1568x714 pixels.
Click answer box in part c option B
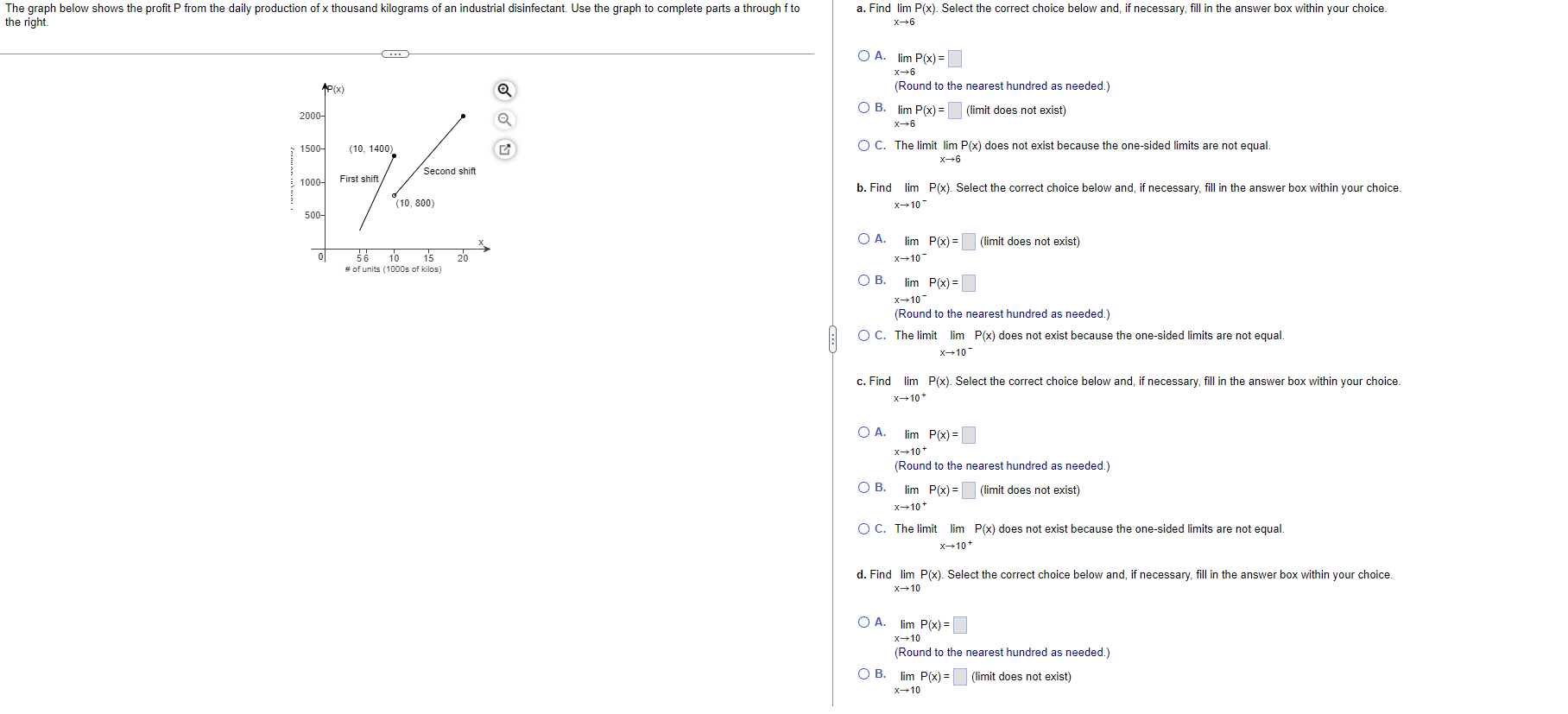pyautogui.click(x=969, y=490)
